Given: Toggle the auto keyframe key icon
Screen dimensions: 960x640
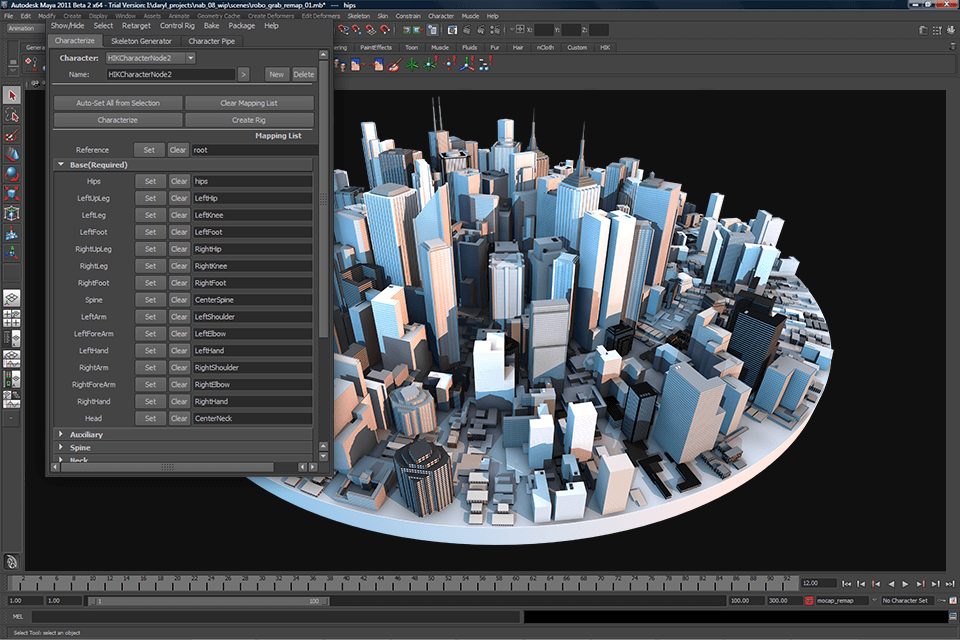Looking at the screenshot, I should [943, 600].
